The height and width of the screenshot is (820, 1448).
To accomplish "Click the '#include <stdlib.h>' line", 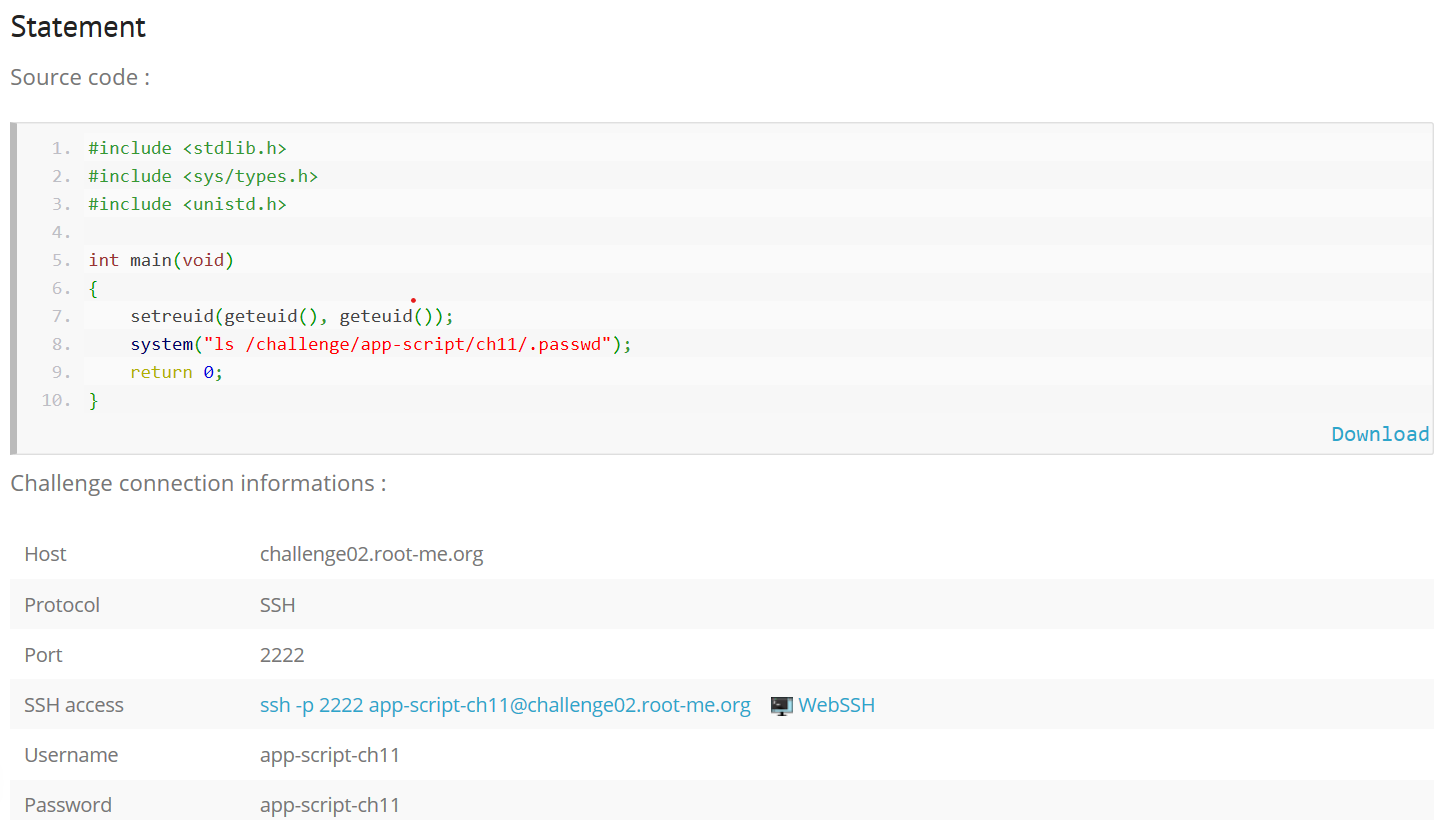I will 187,148.
